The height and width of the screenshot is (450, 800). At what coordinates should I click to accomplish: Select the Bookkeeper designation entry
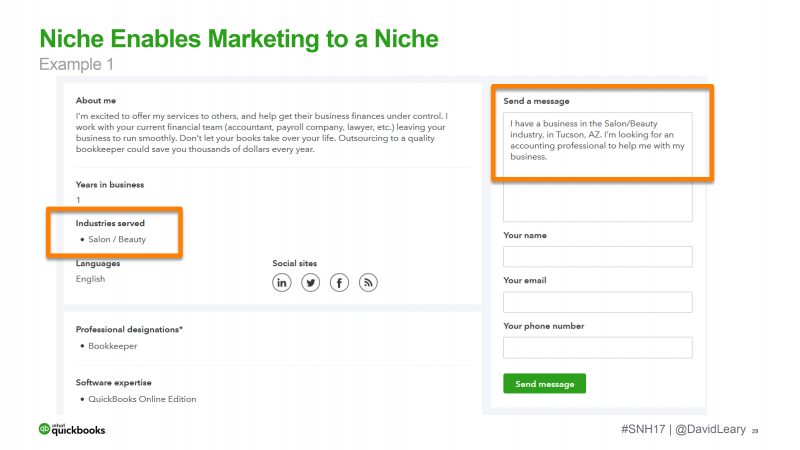click(x=112, y=346)
